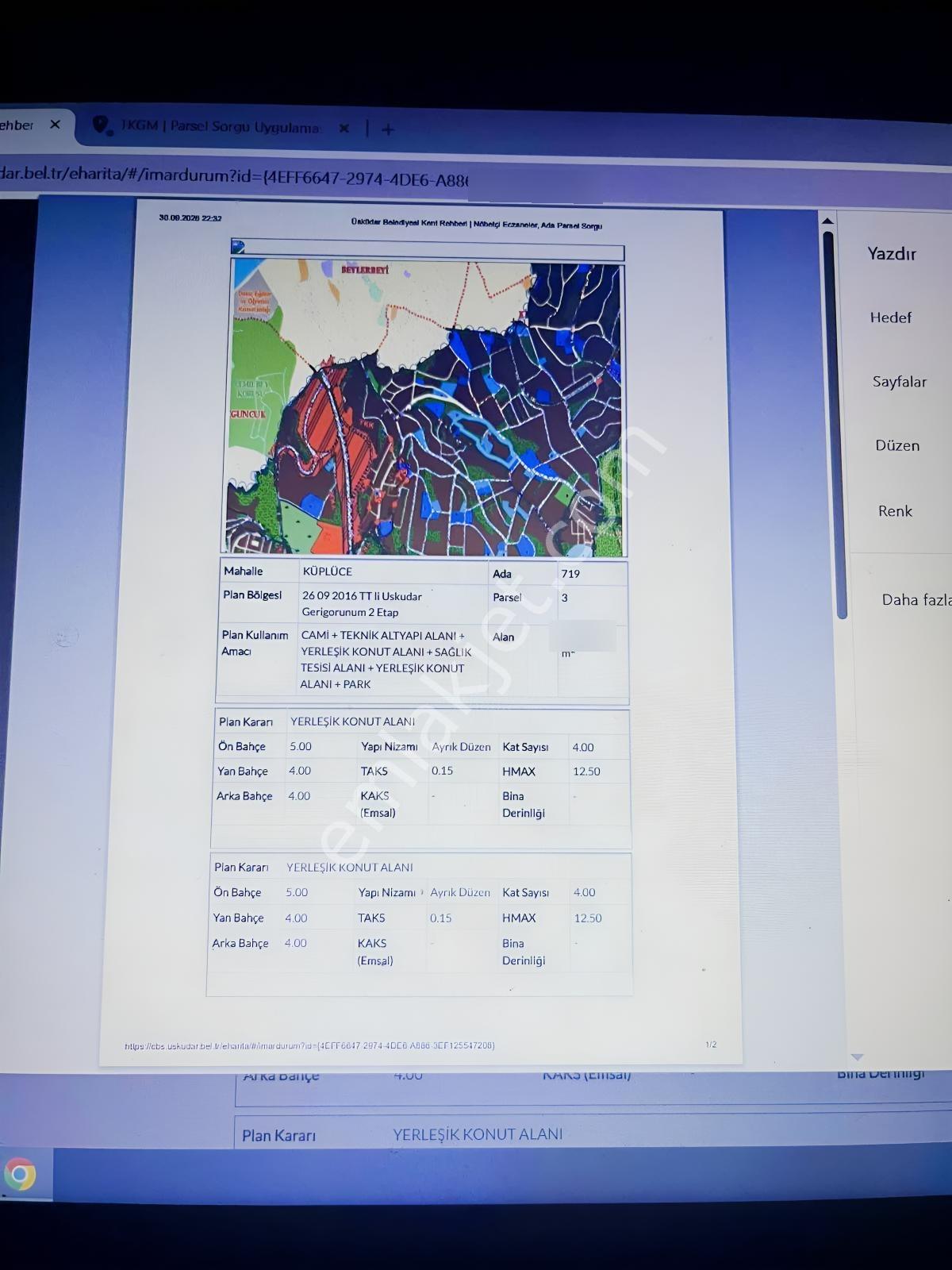Open a new browser tab with the plus button

pos(388,129)
